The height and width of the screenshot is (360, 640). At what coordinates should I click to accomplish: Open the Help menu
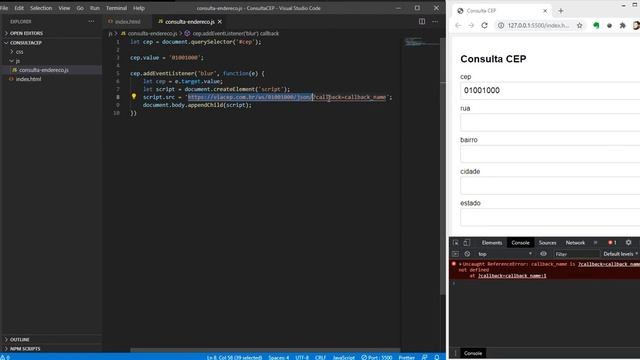(139, 8)
